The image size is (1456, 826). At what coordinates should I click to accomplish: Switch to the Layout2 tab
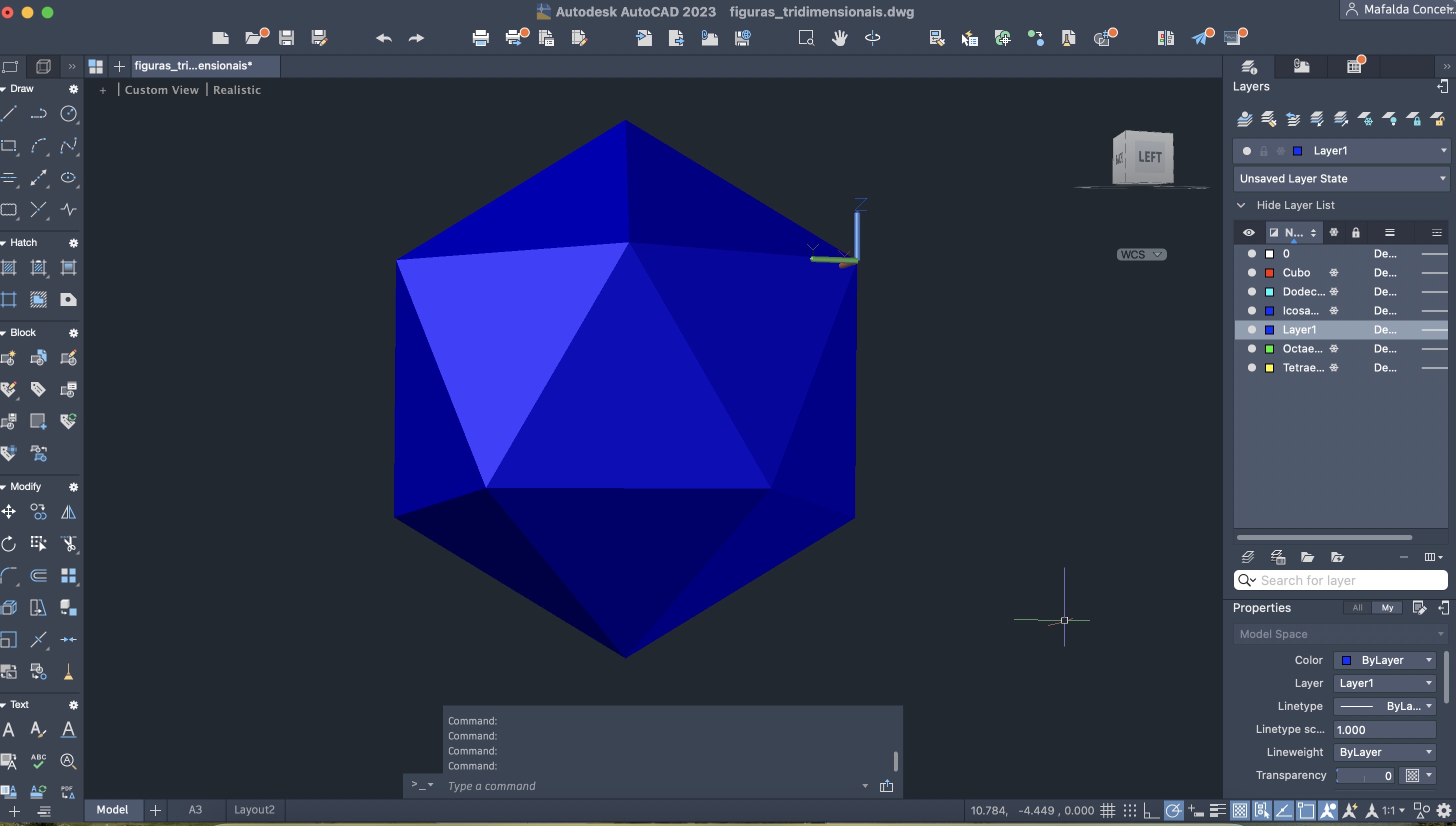(254, 809)
